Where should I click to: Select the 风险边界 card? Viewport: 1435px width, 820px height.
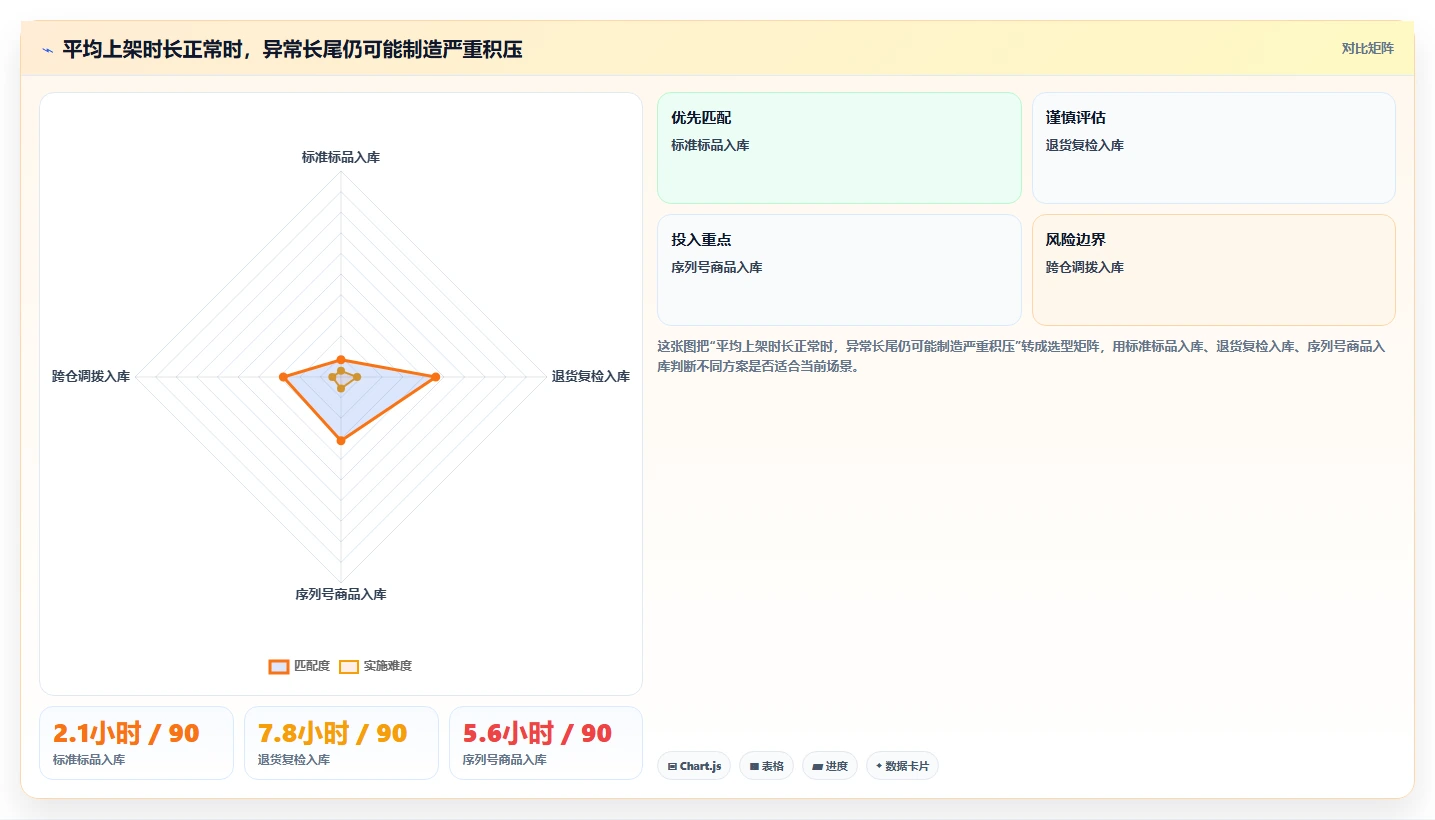(x=1213, y=270)
